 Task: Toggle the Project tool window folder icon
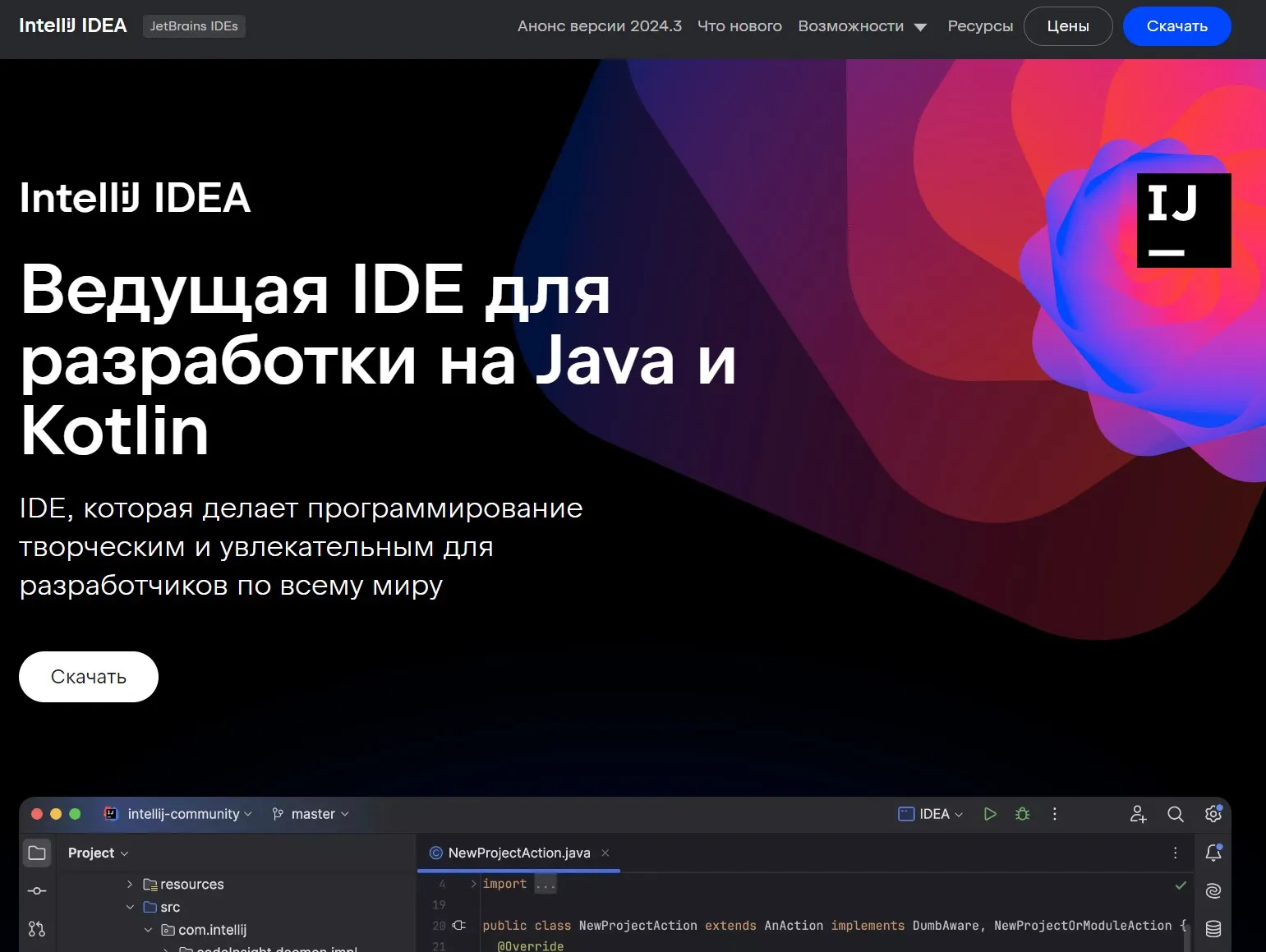pyautogui.click(x=37, y=853)
